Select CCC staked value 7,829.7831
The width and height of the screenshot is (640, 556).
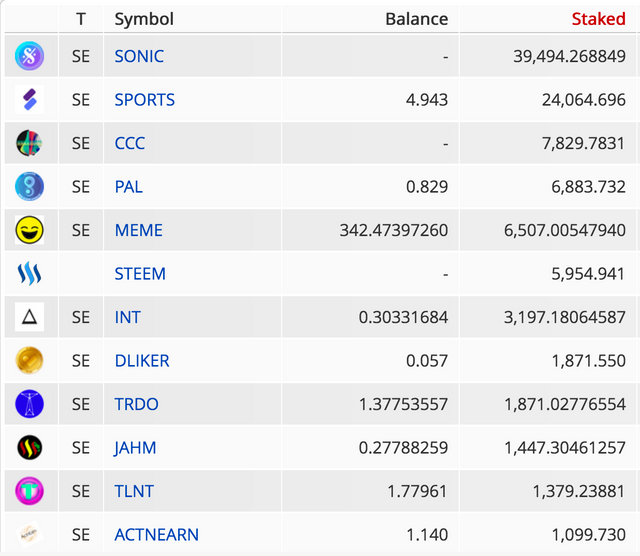(583, 143)
